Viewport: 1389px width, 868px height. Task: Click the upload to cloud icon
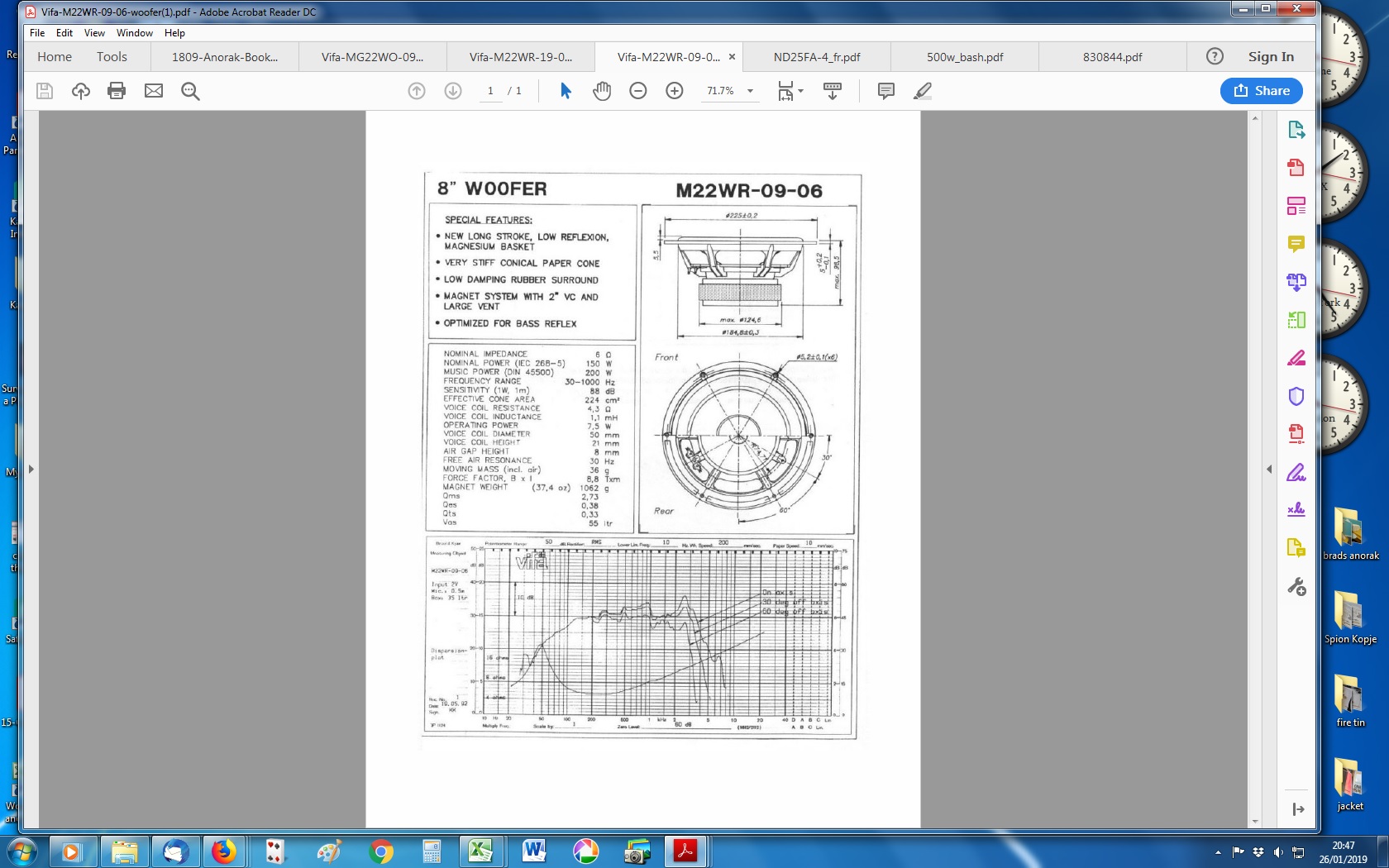[80, 91]
